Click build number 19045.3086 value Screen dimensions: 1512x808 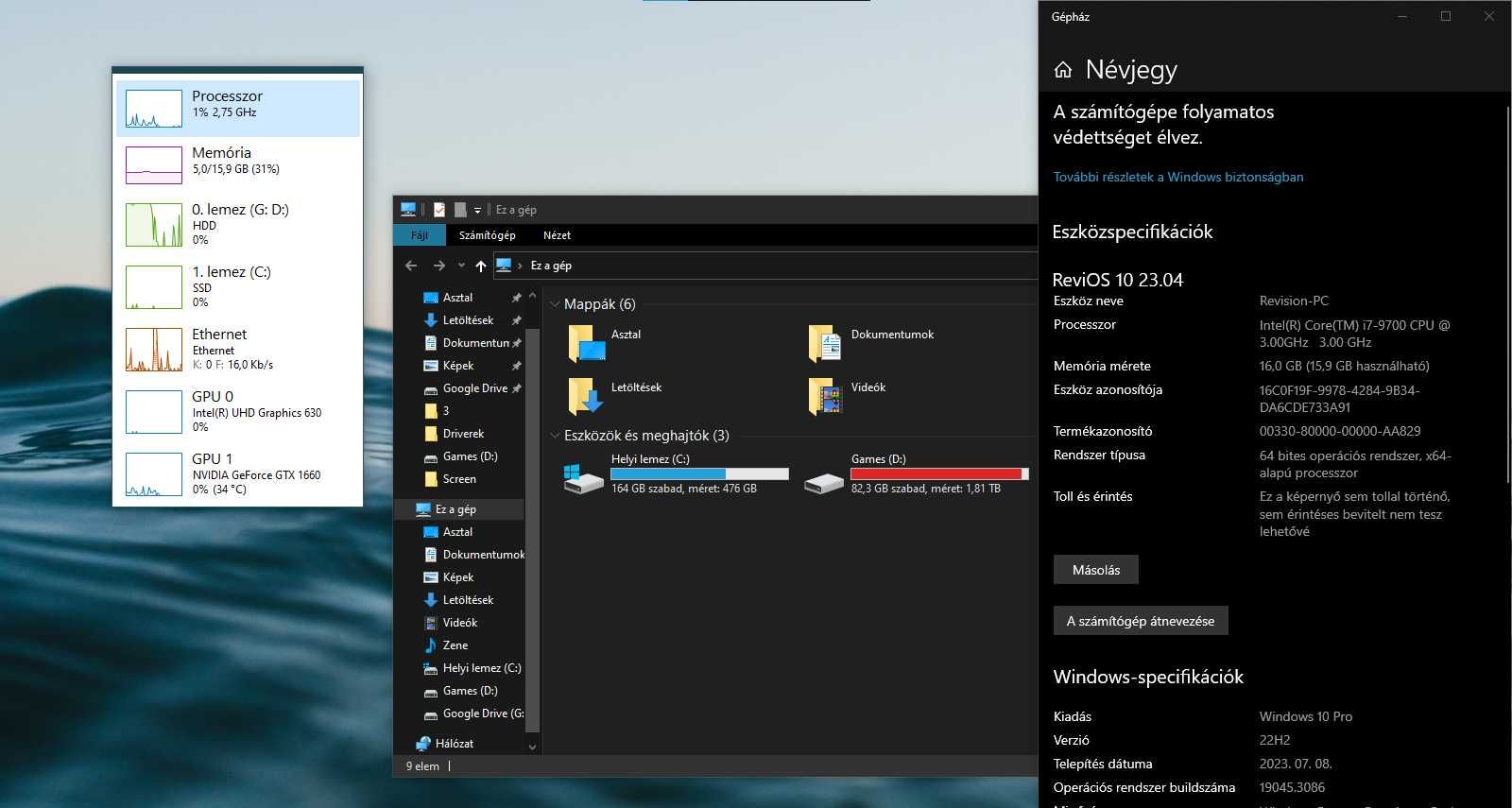[1292, 787]
